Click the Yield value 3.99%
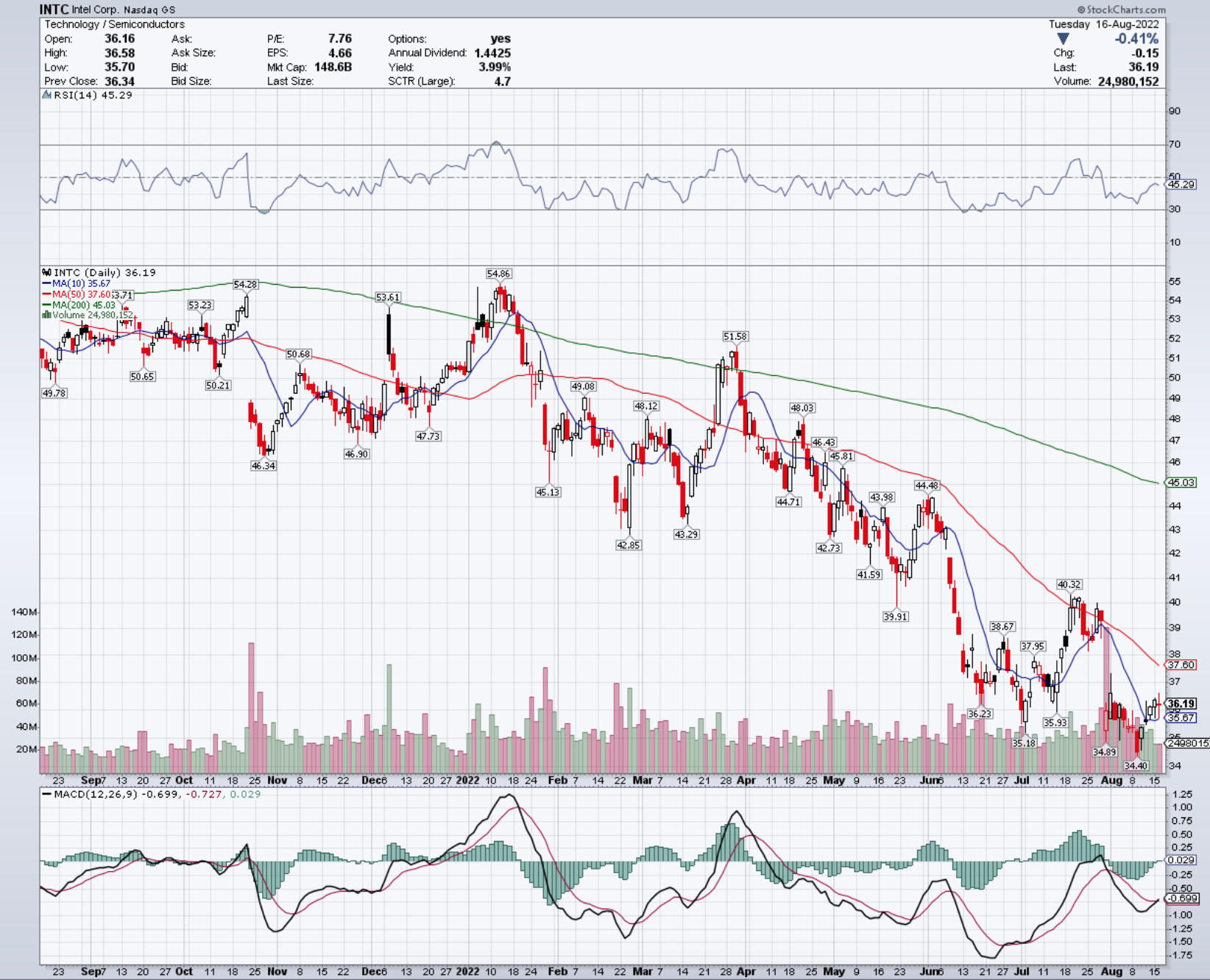 tap(495, 67)
